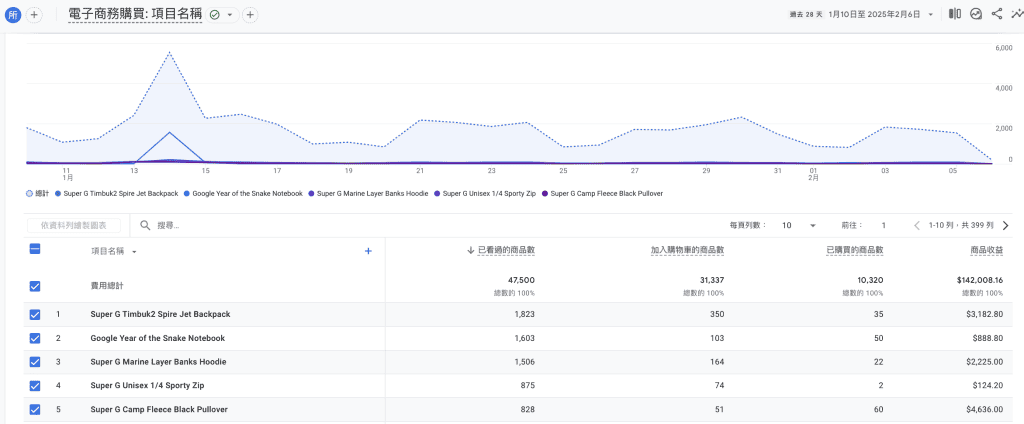The height and width of the screenshot is (424, 1024).
Task: Click pagination text 1-10 列，共 399 列
Action: pyautogui.click(x=961, y=225)
